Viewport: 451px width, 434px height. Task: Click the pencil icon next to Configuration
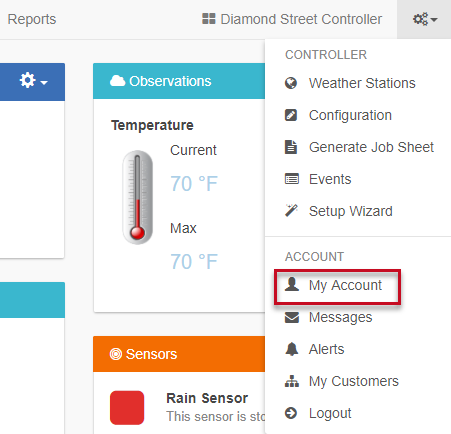[291, 115]
